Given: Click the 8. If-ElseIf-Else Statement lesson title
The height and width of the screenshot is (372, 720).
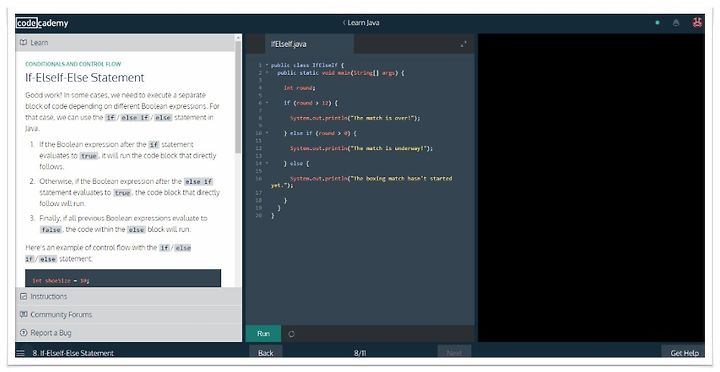Looking at the screenshot, I should pyautogui.click(x=73, y=353).
